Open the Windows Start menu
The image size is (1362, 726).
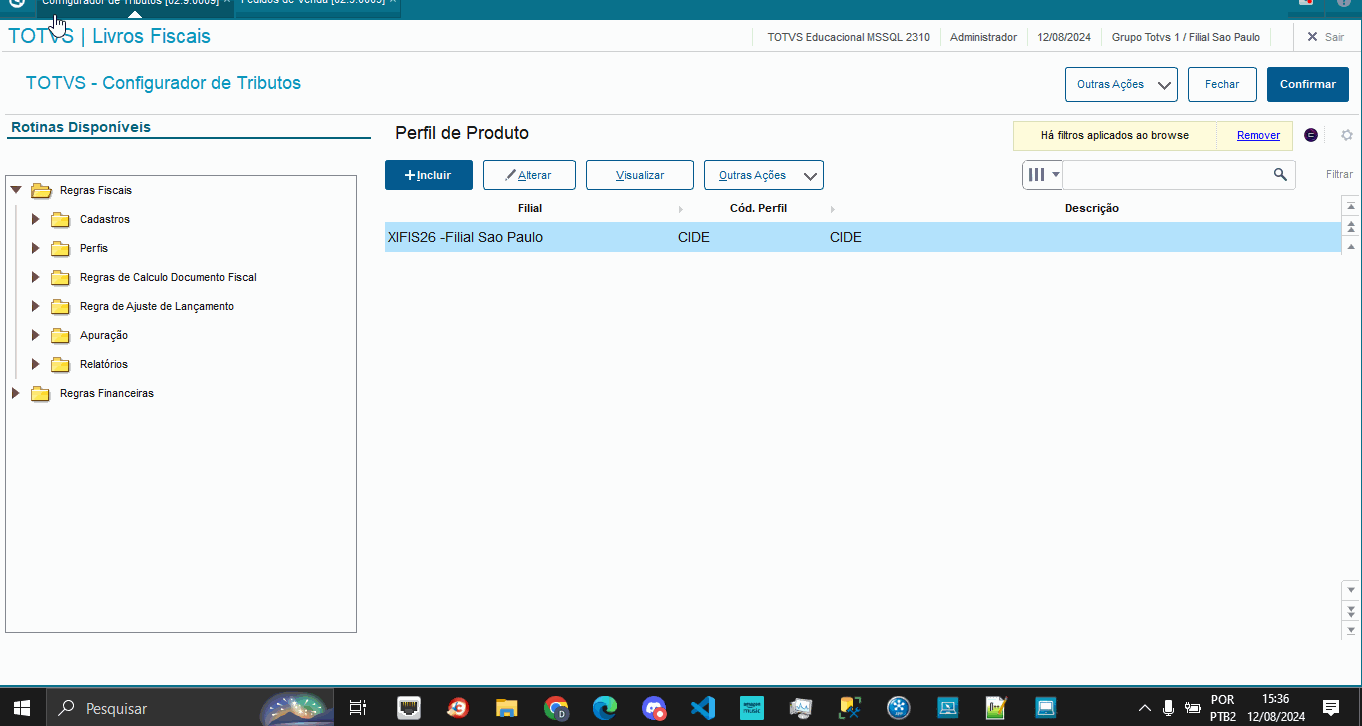coord(22,708)
